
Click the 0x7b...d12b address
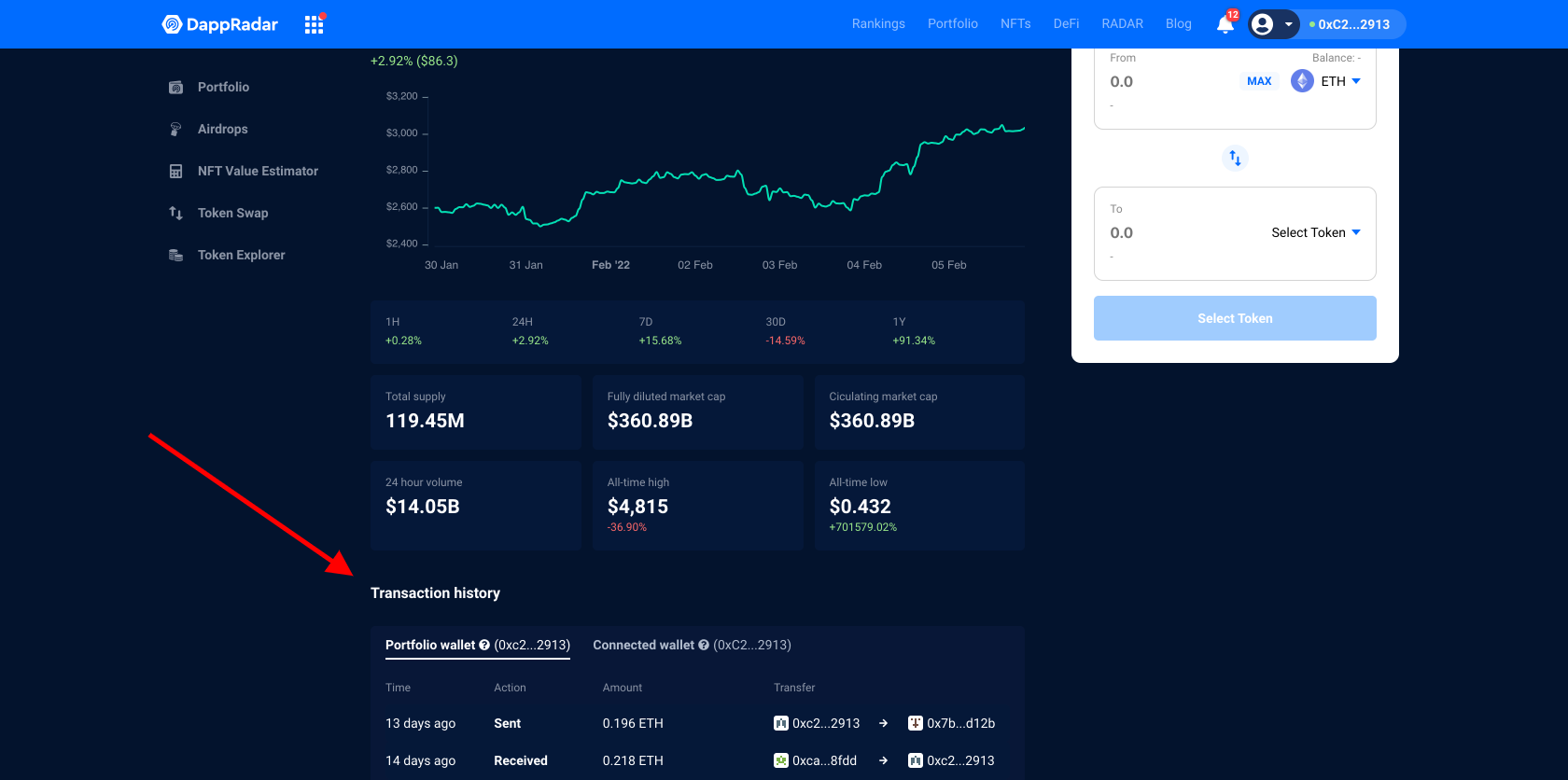coord(960,723)
